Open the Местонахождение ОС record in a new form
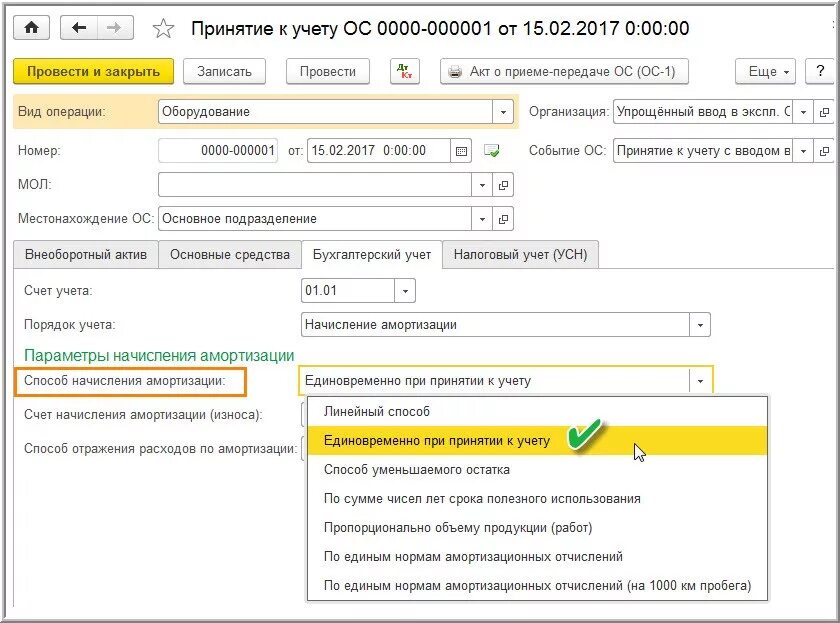The height and width of the screenshot is (623, 840). tap(502, 219)
